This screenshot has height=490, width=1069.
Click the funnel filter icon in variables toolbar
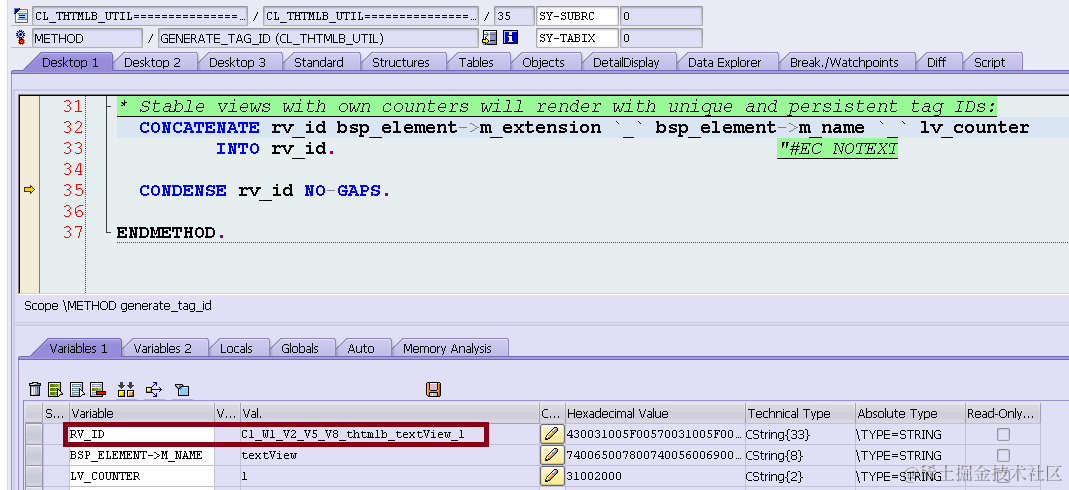pos(182,389)
